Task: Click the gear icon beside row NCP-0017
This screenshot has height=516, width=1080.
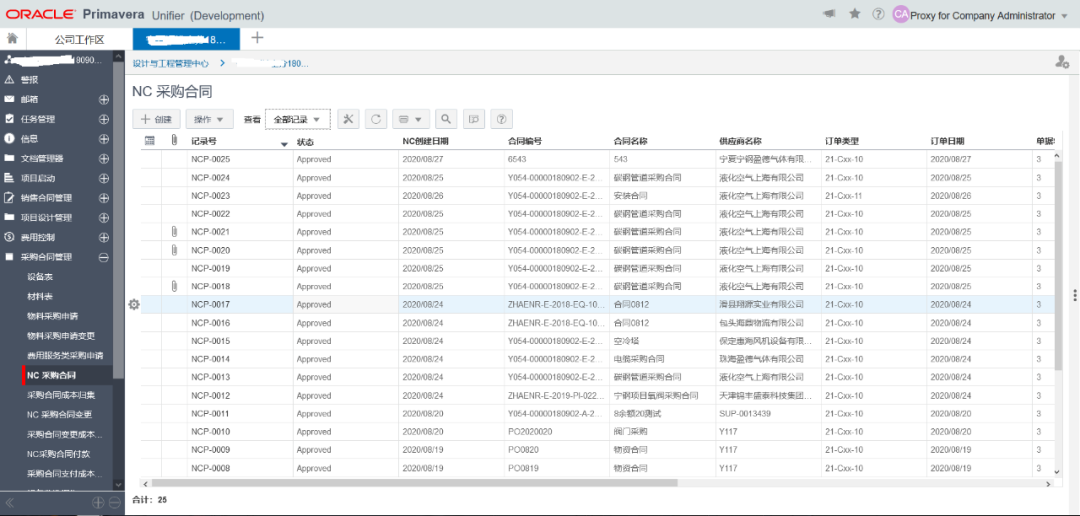Action: coord(134,305)
